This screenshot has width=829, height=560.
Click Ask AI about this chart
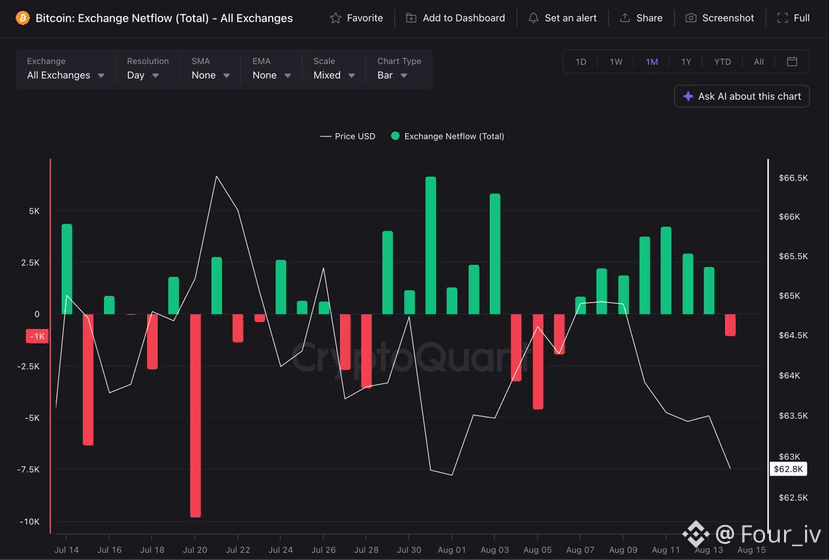coord(742,96)
